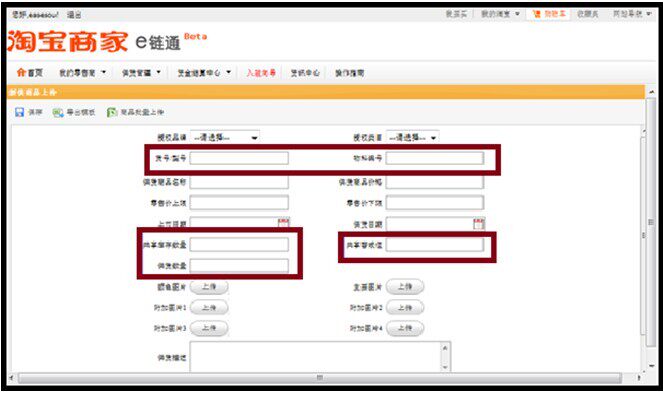Click 保存 save button text

click(35, 112)
